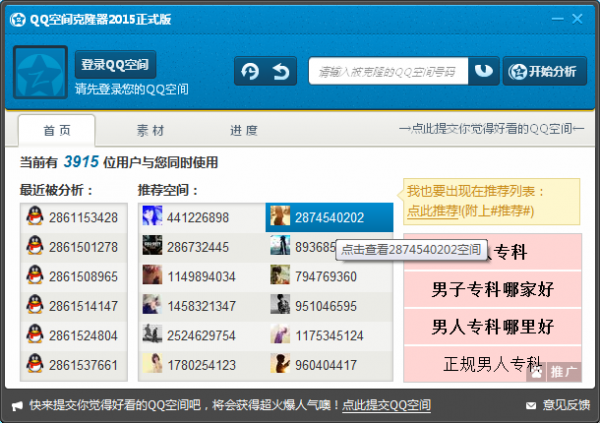Click penguin icon beside 2861514147
Screen dimensions: 600x423
pos(35,305)
